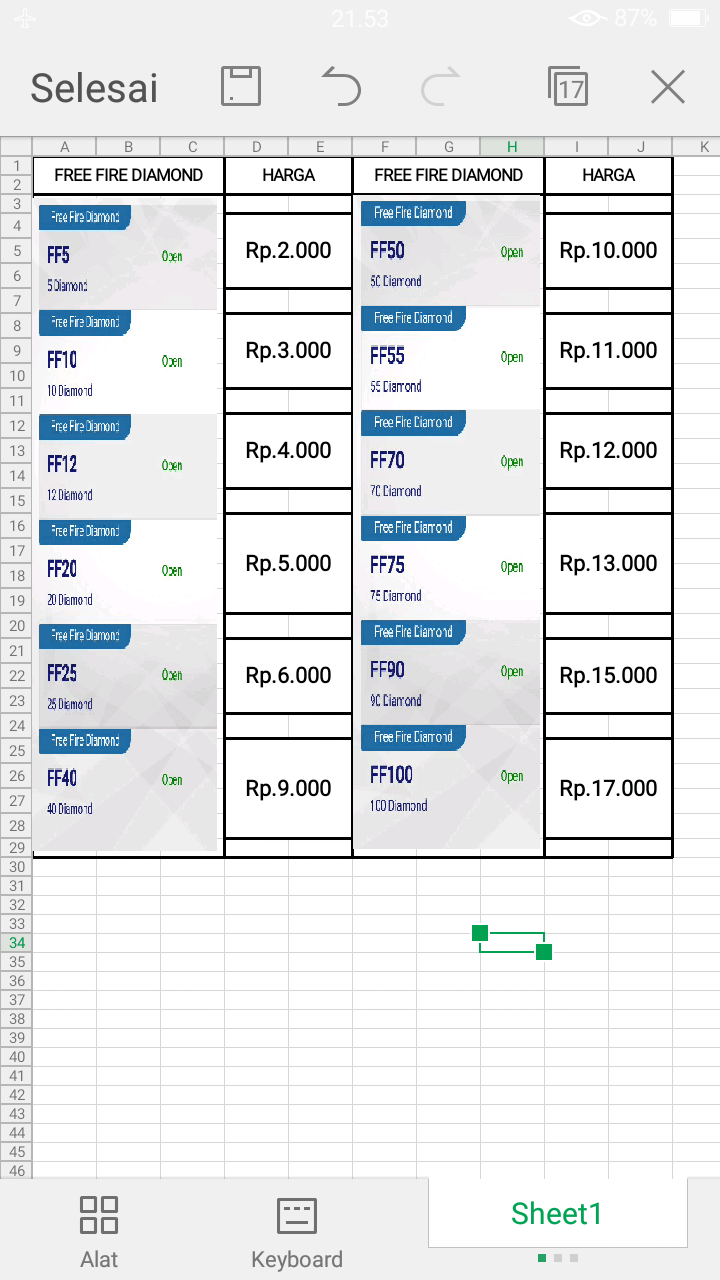720x1280 pixels.
Task: Switch to the Sheet1 tab
Action: tap(557, 1213)
